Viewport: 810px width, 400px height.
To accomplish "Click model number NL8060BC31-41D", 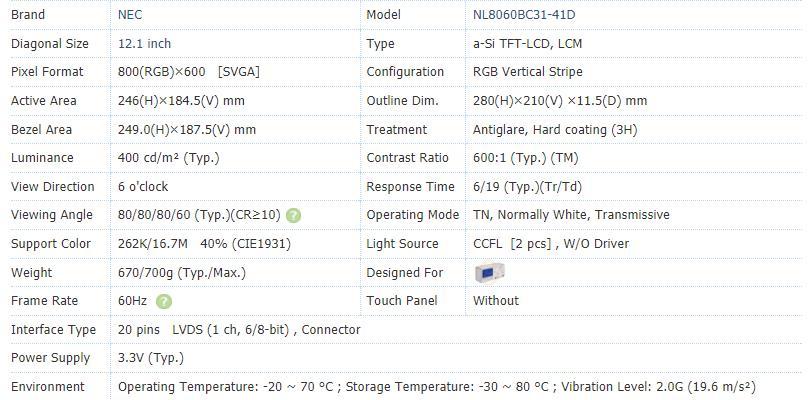I will [524, 14].
